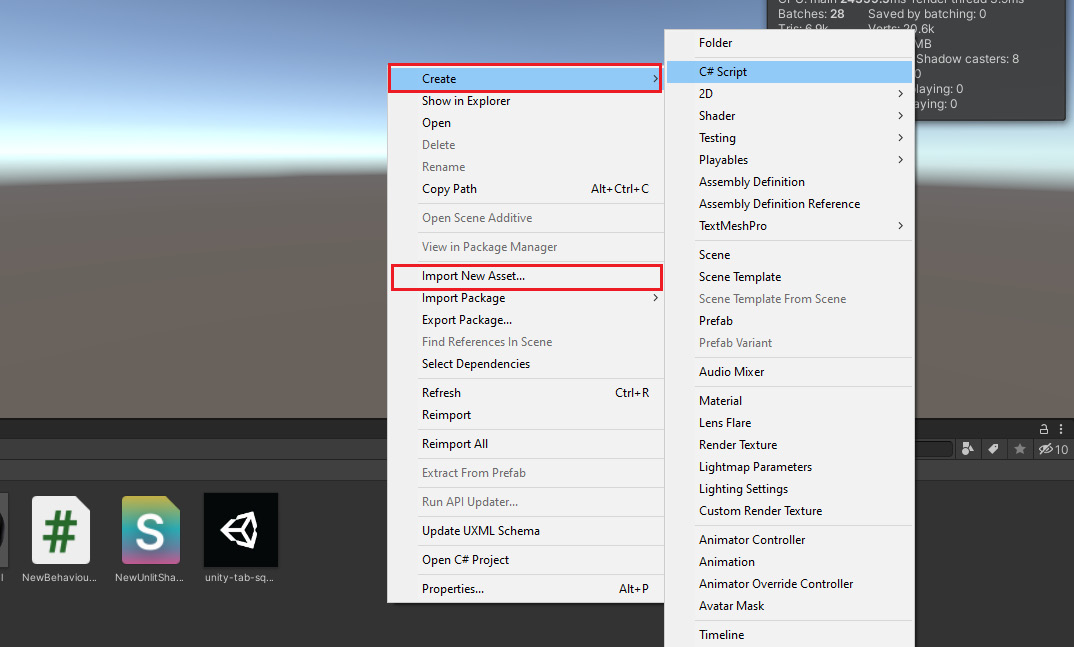Click the Rename menu entry
The width and height of the screenshot is (1074, 647).
tap(525, 166)
